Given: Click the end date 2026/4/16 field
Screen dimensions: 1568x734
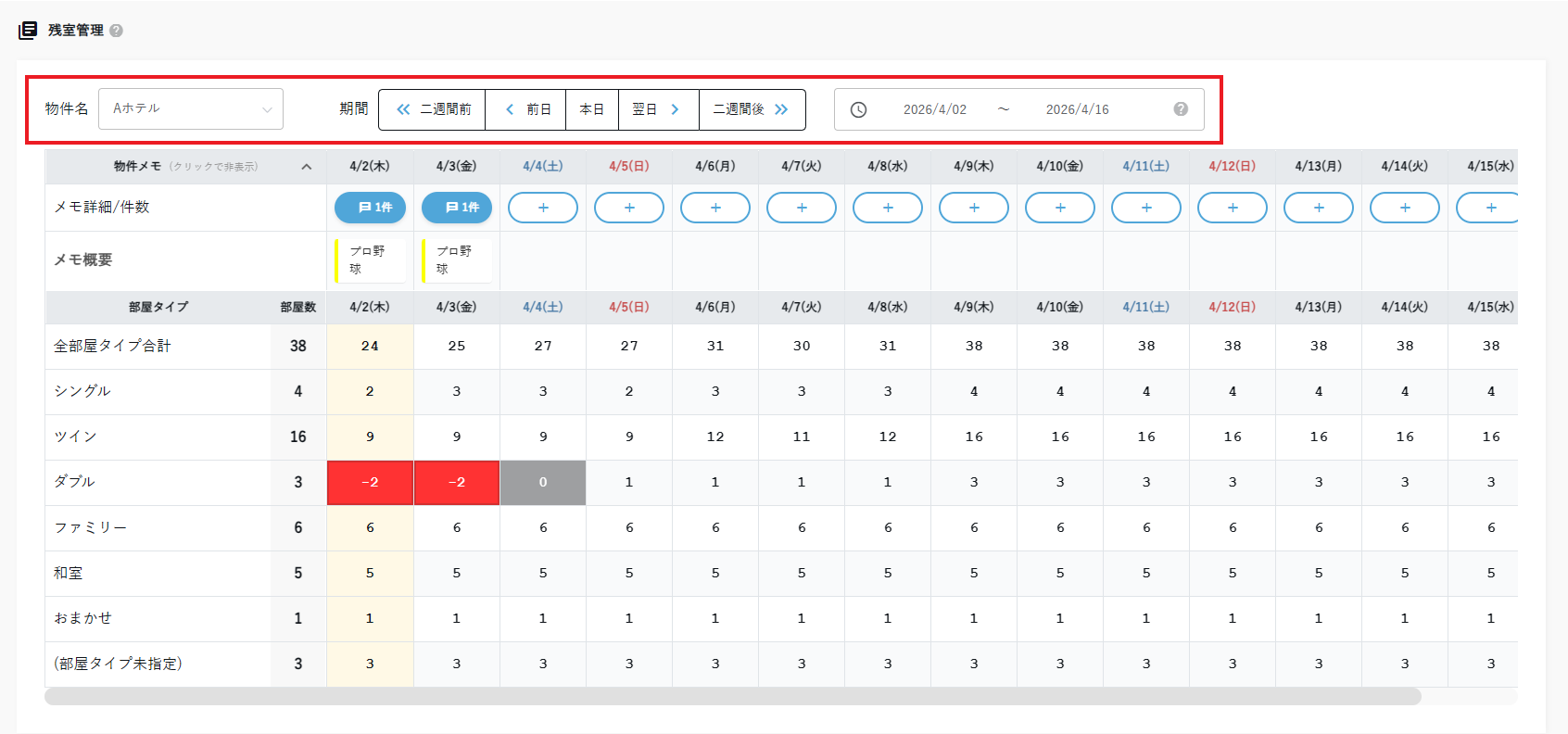Looking at the screenshot, I should (1077, 109).
